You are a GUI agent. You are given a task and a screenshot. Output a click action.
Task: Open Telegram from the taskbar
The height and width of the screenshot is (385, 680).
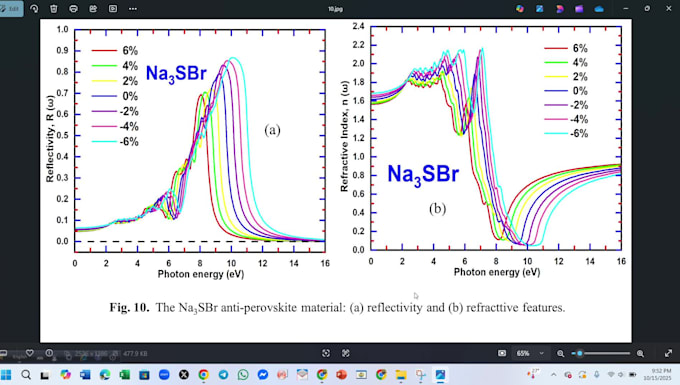pyautogui.click(x=223, y=375)
